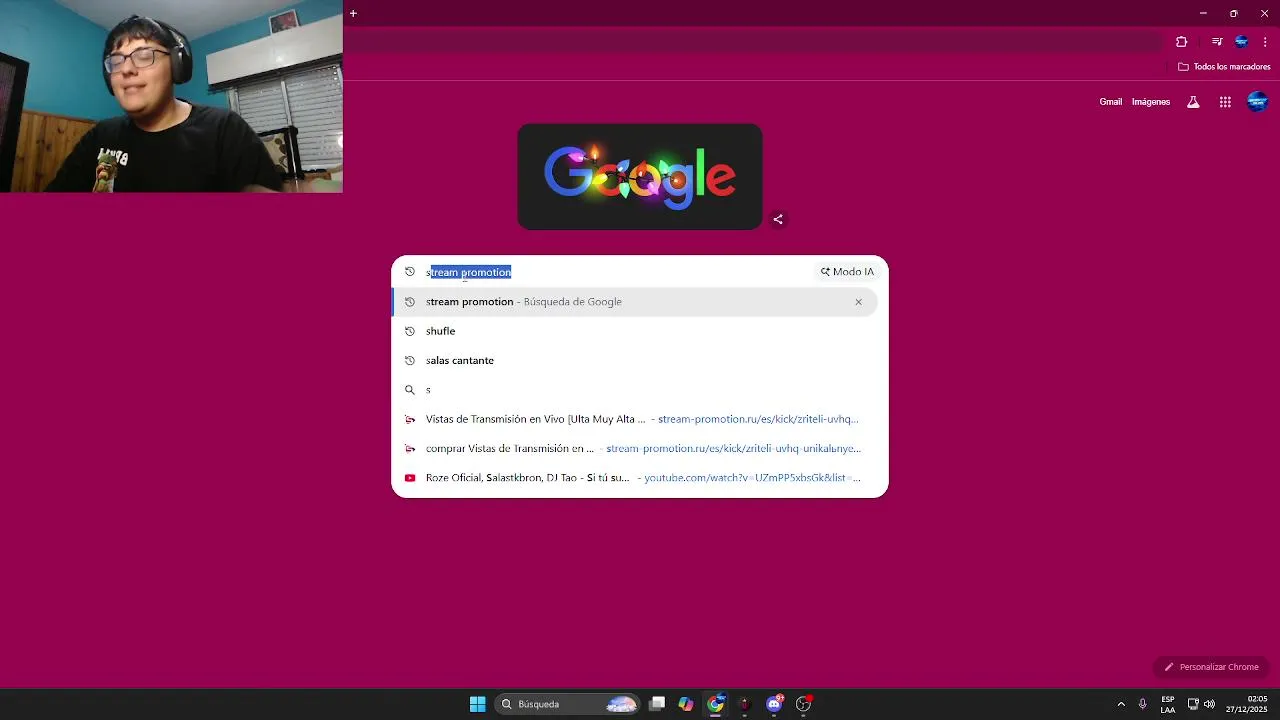Open Discord from the taskbar
The width and height of the screenshot is (1280, 720).
coord(774,704)
